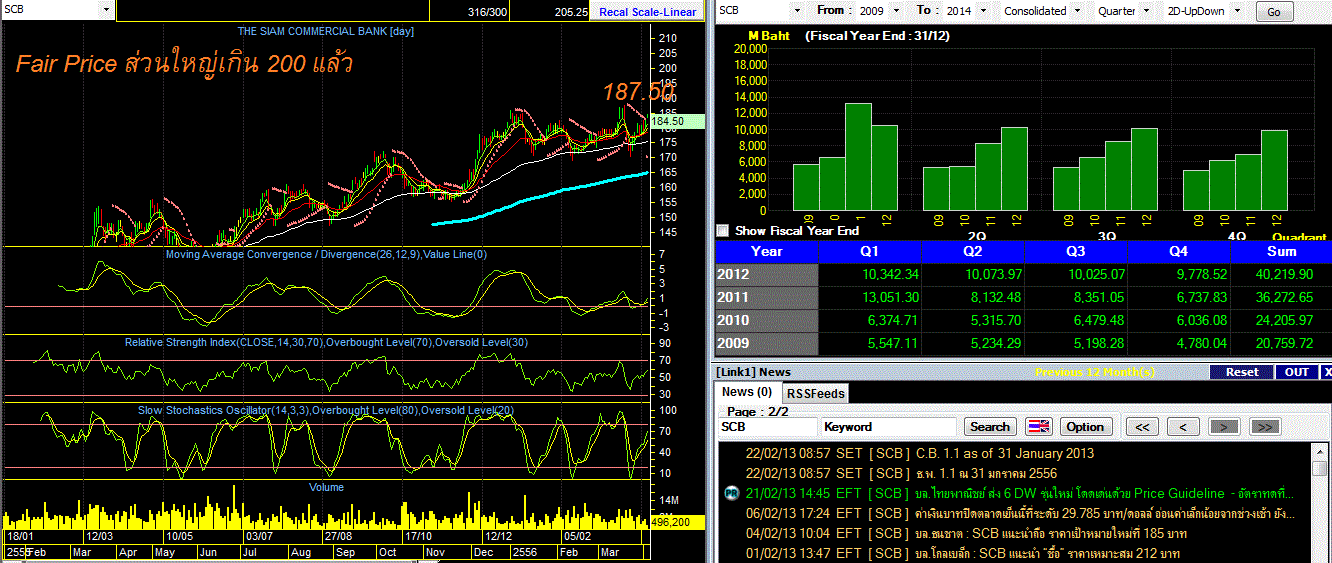The image size is (1332, 563).
Task: Click the 205.25 value in top bar
Action: [569, 12]
